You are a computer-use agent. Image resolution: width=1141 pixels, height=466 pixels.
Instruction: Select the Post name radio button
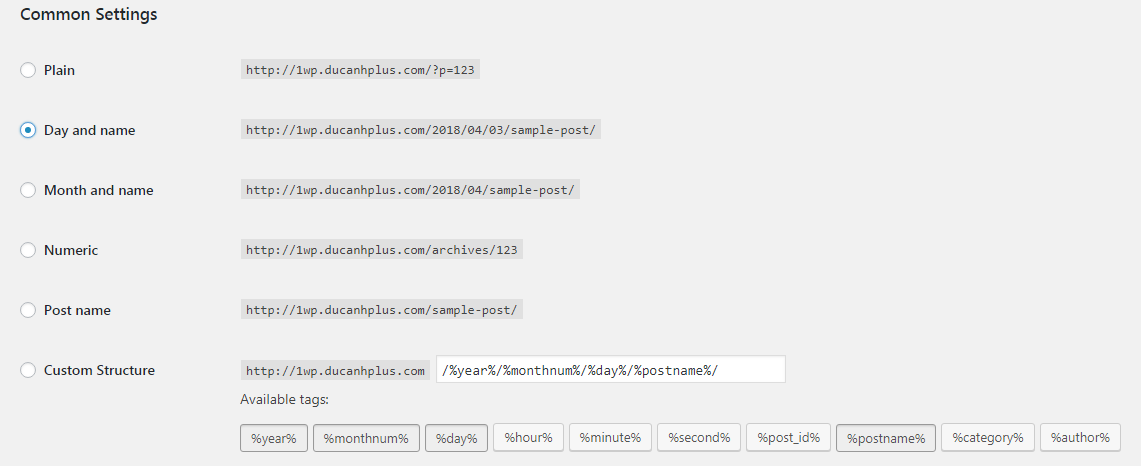click(x=28, y=310)
